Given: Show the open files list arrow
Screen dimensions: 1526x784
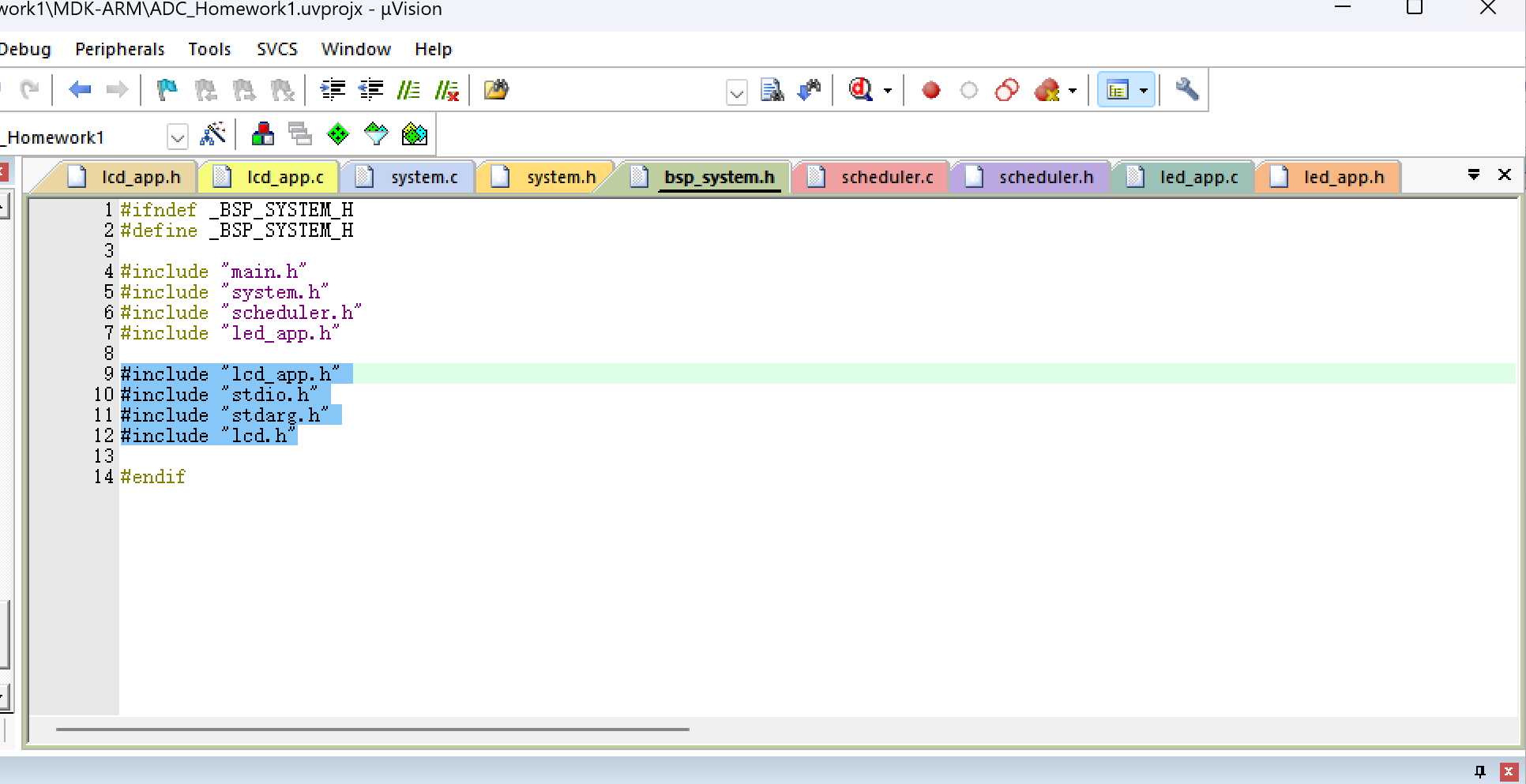Looking at the screenshot, I should 1473,174.
